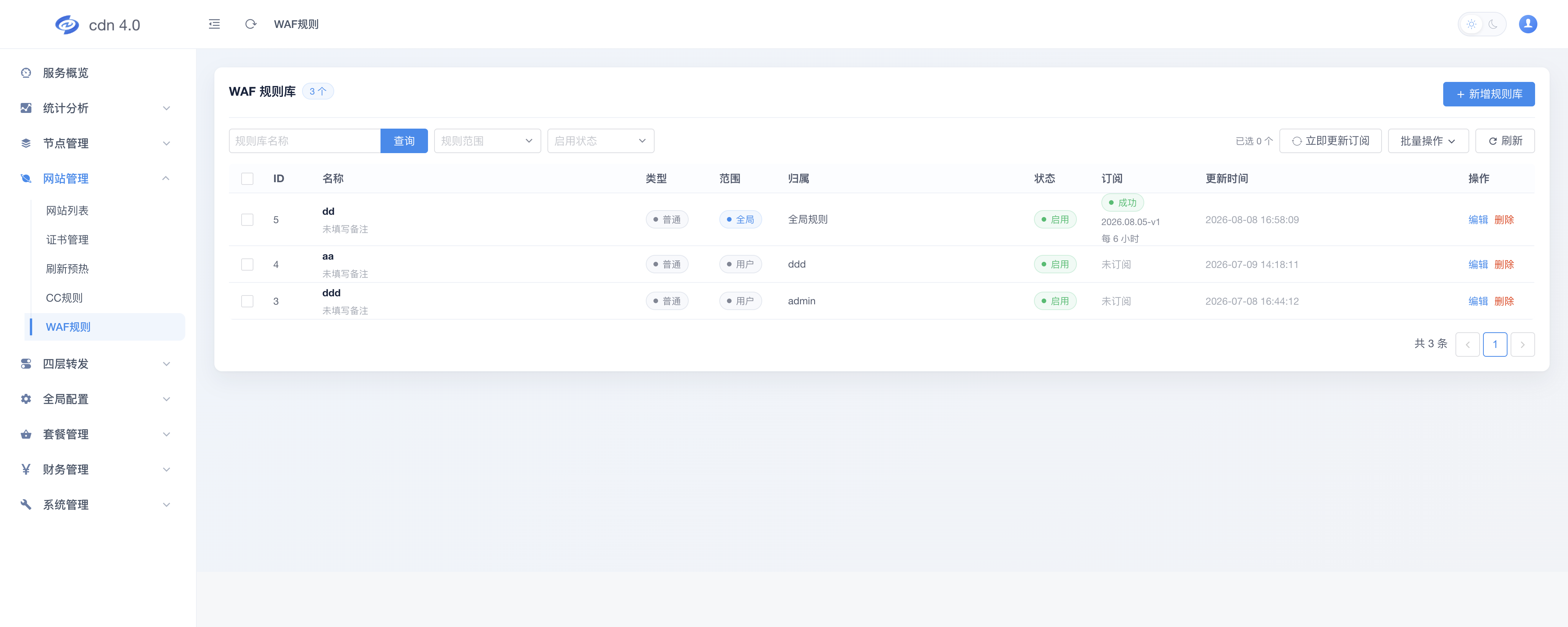Image resolution: width=1568 pixels, height=627 pixels.
Task: Click the 刷新 button
Action: tap(1505, 141)
